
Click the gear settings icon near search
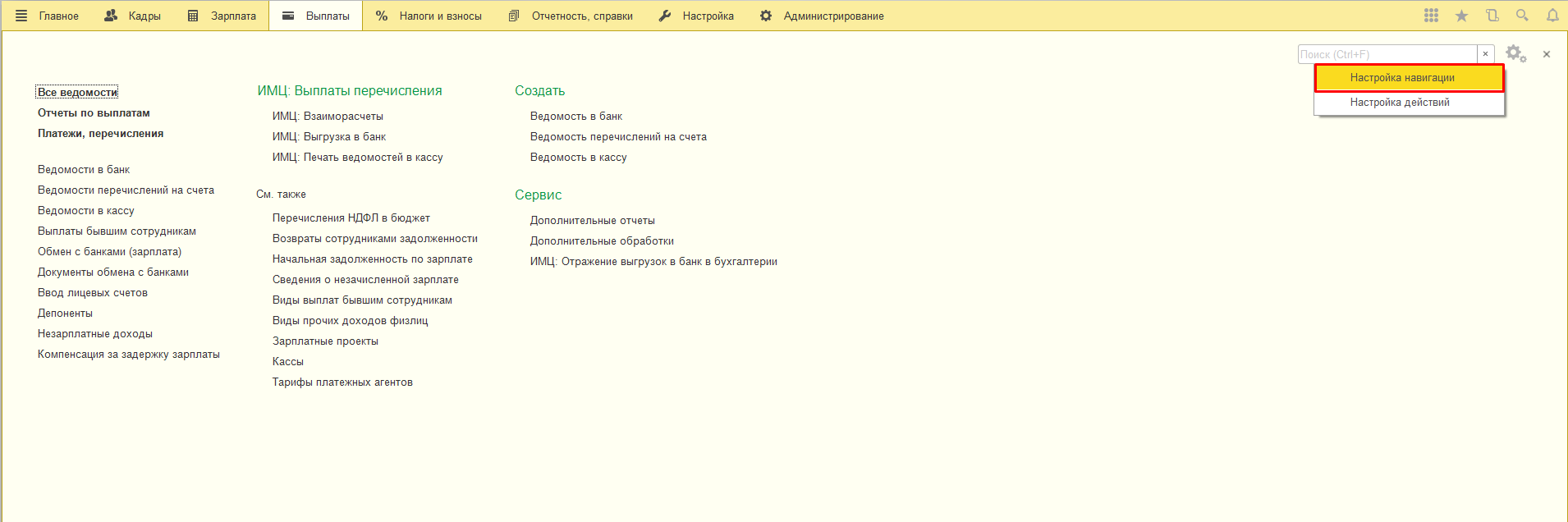coord(1515,54)
